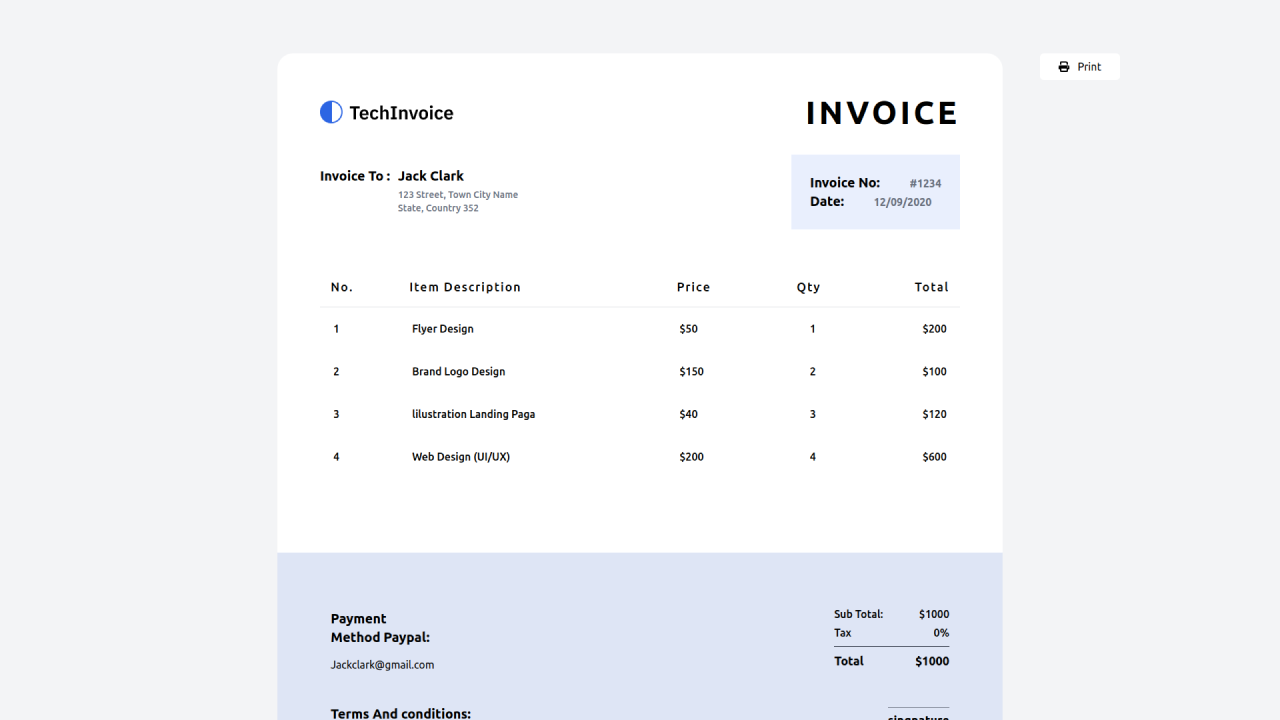Click the customer address 123 Street line
Image resolution: width=1280 pixels, height=720 pixels.
(x=458, y=195)
